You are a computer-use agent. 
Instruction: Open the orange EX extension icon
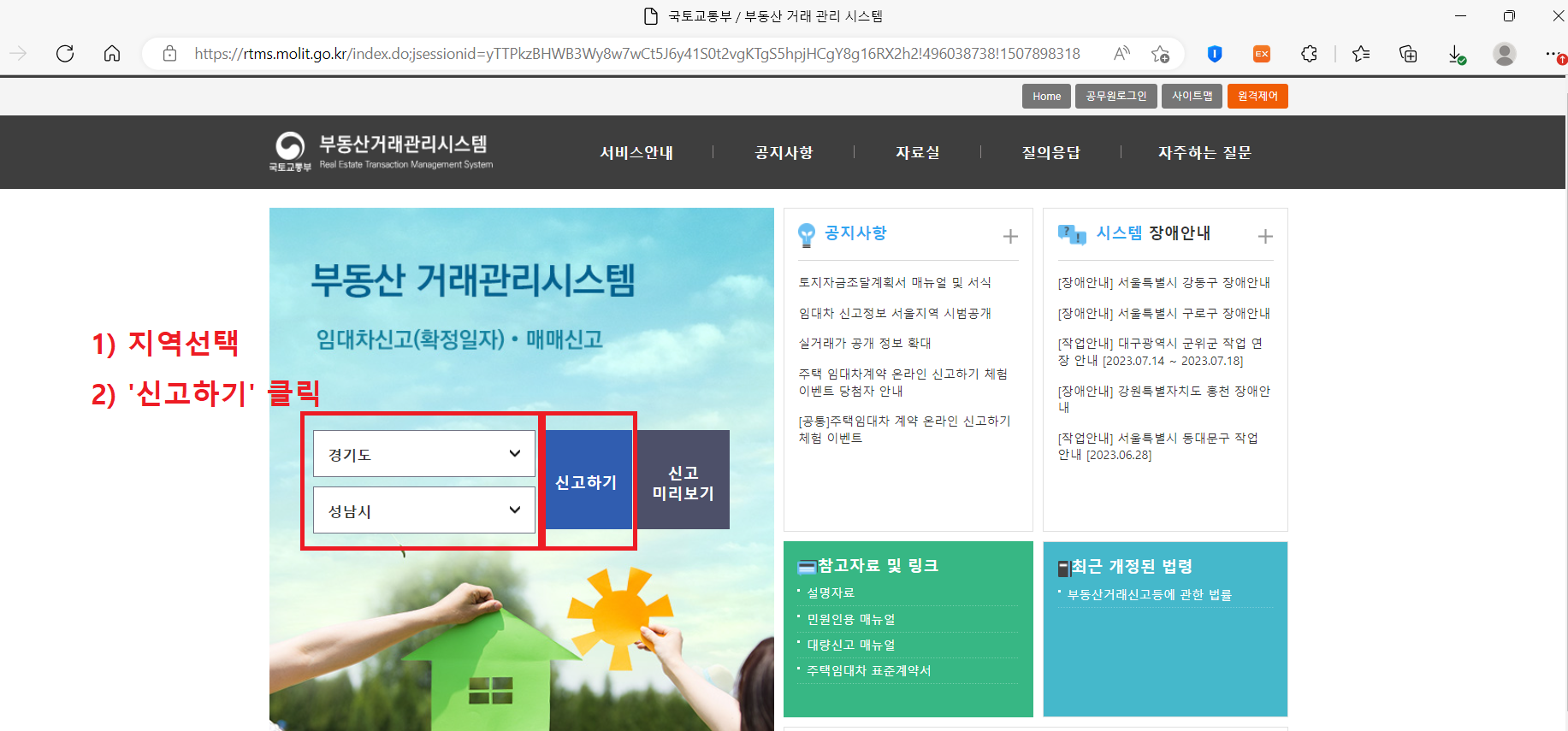click(x=1262, y=54)
